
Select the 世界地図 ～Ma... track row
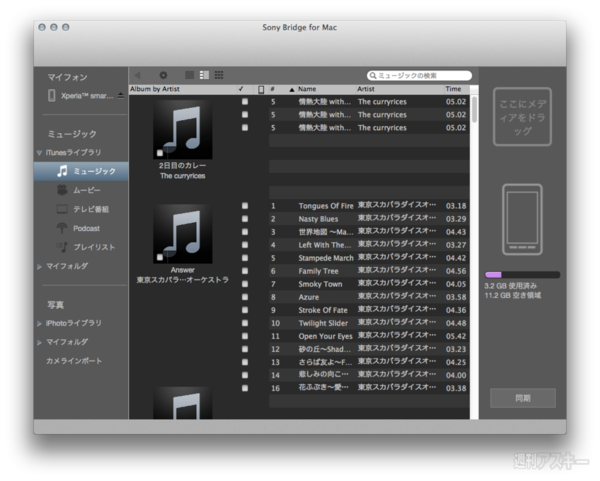[369, 232]
